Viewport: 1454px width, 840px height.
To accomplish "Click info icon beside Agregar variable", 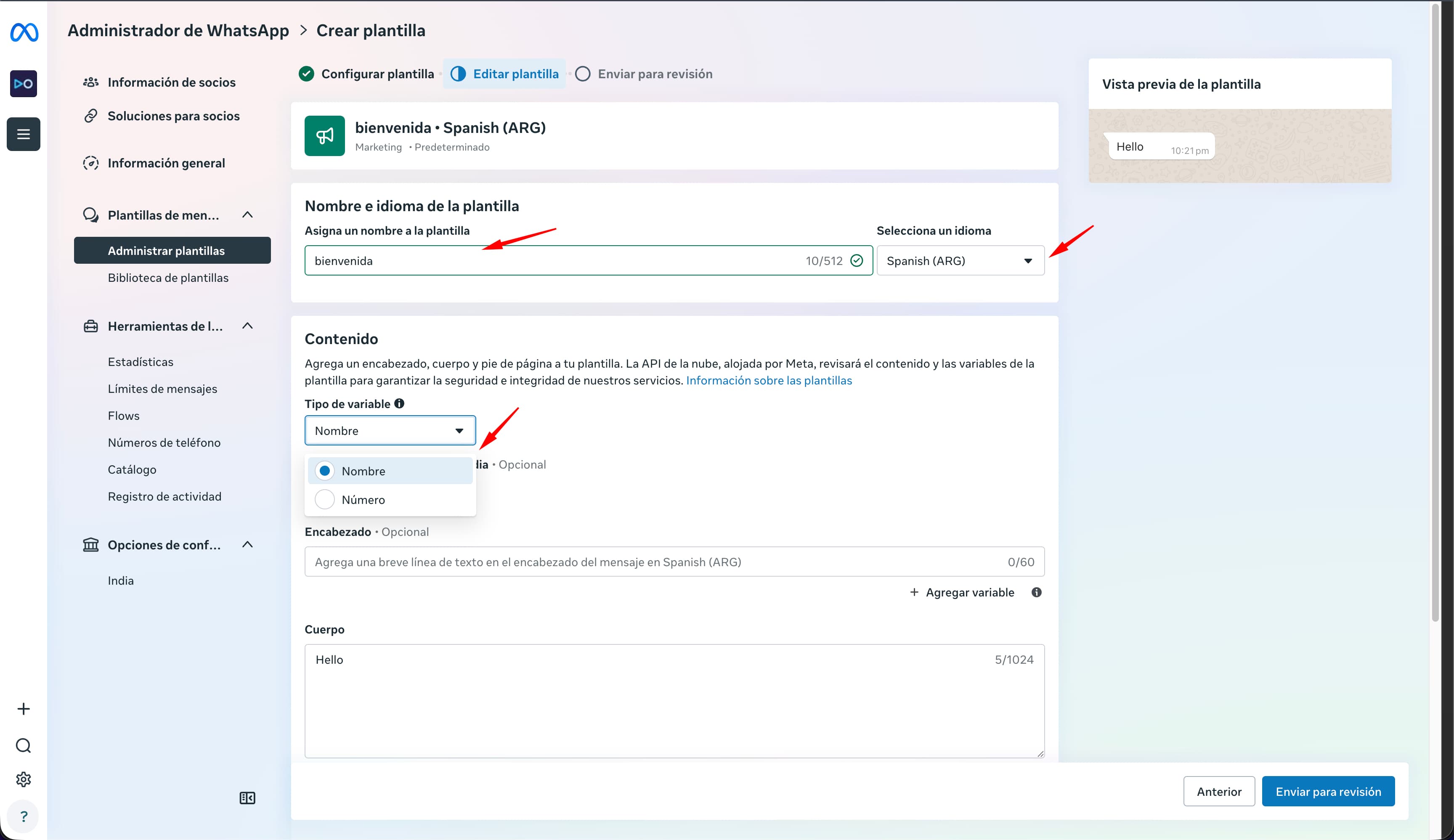I will coord(1037,593).
